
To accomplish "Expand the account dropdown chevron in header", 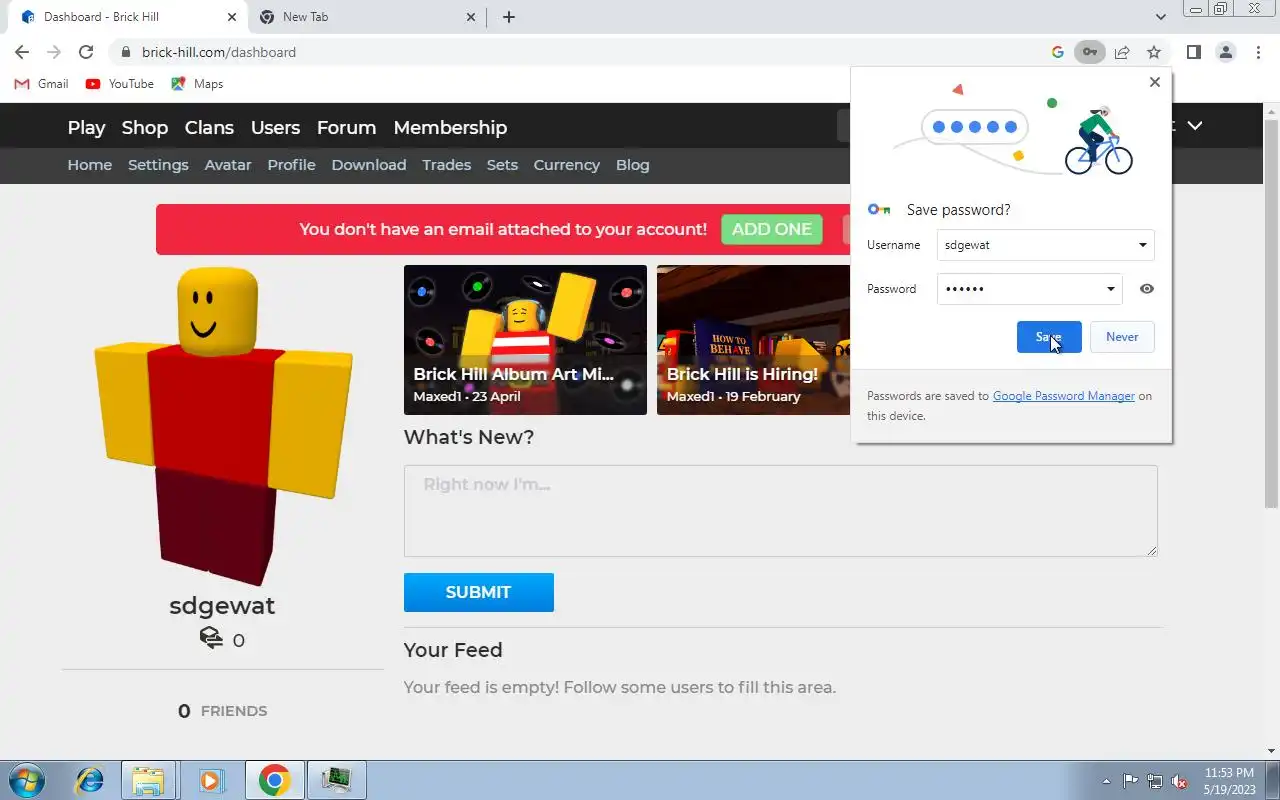I will click(x=1194, y=126).
